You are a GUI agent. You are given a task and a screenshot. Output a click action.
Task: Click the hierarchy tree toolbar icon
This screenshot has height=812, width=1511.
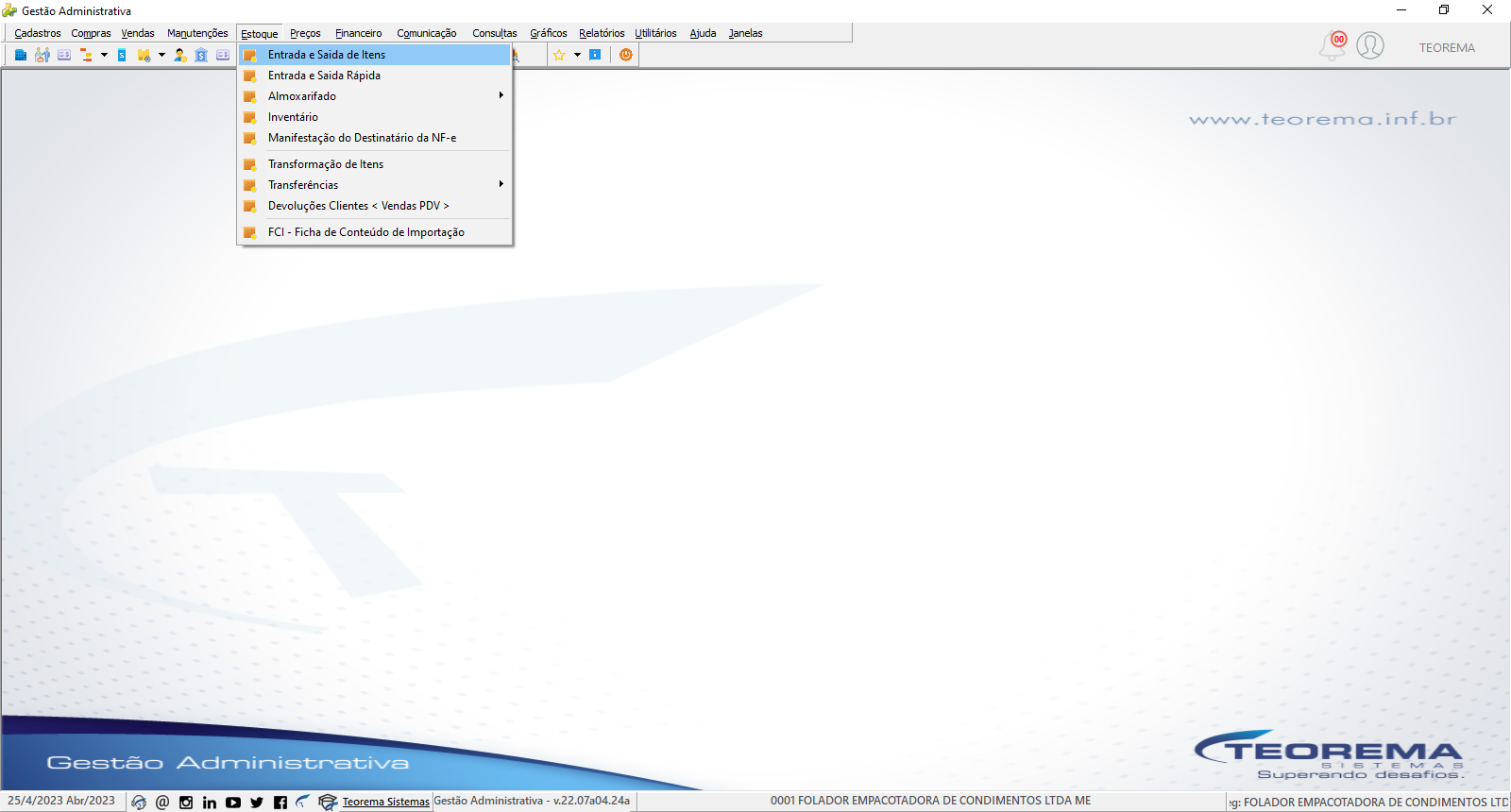pos(86,55)
